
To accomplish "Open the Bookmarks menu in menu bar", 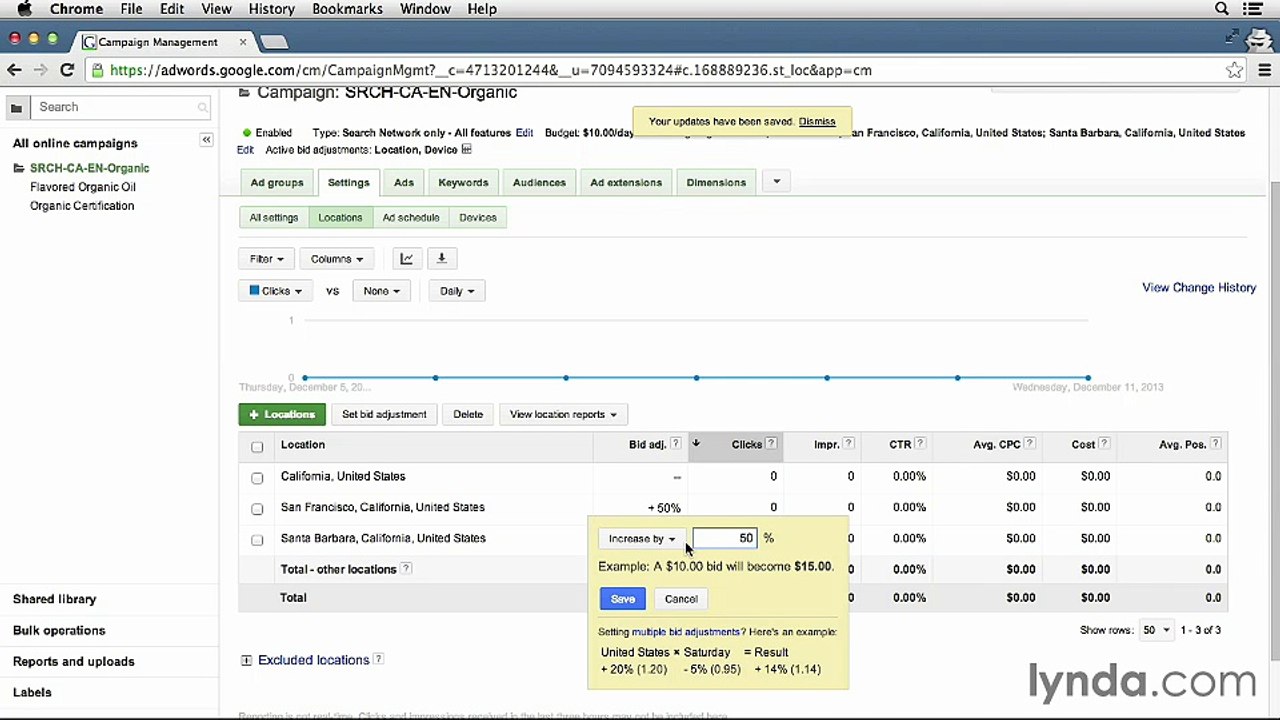I will coord(347,9).
